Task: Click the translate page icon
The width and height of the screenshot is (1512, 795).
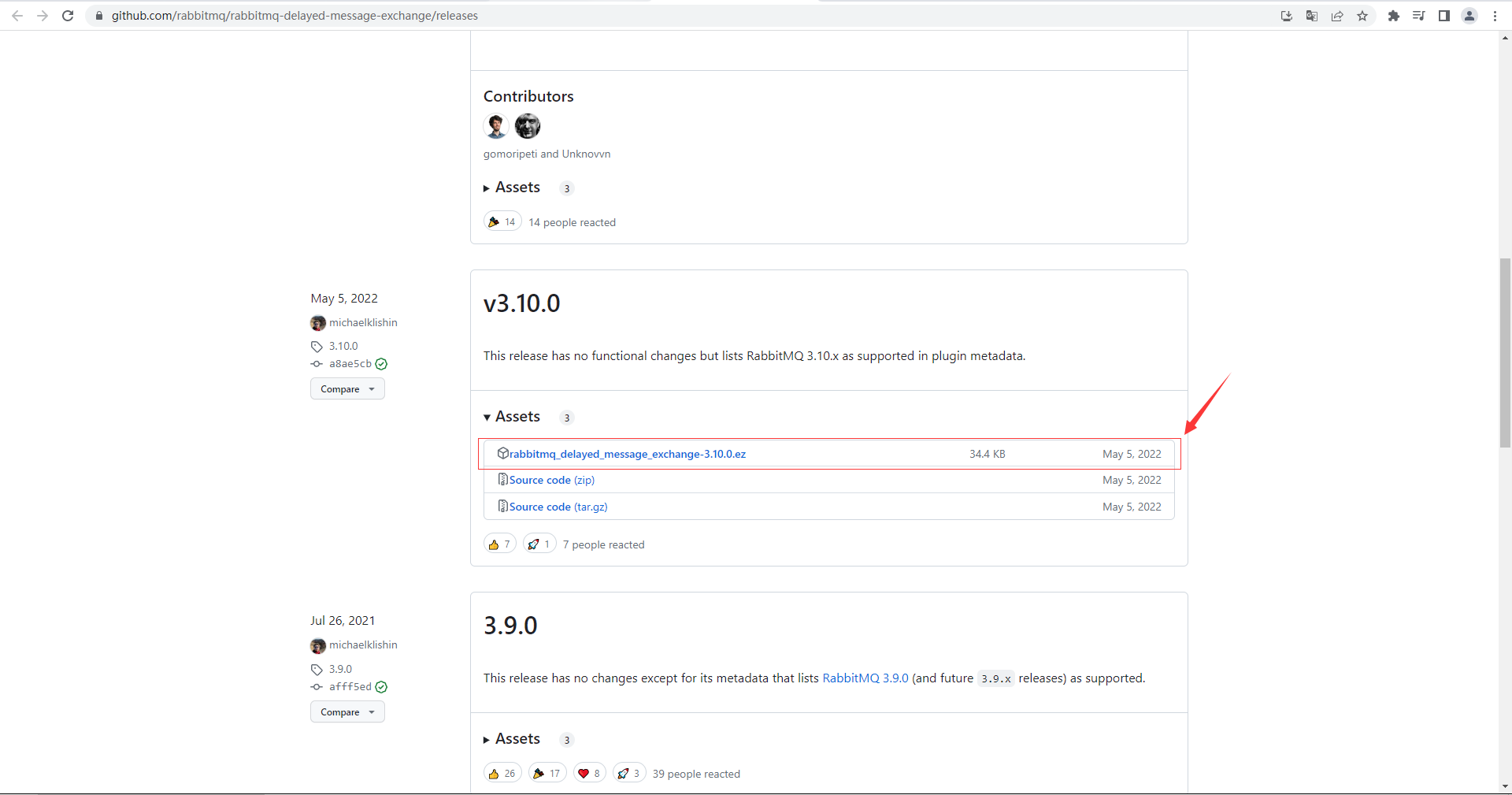Action: [1312, 16]
